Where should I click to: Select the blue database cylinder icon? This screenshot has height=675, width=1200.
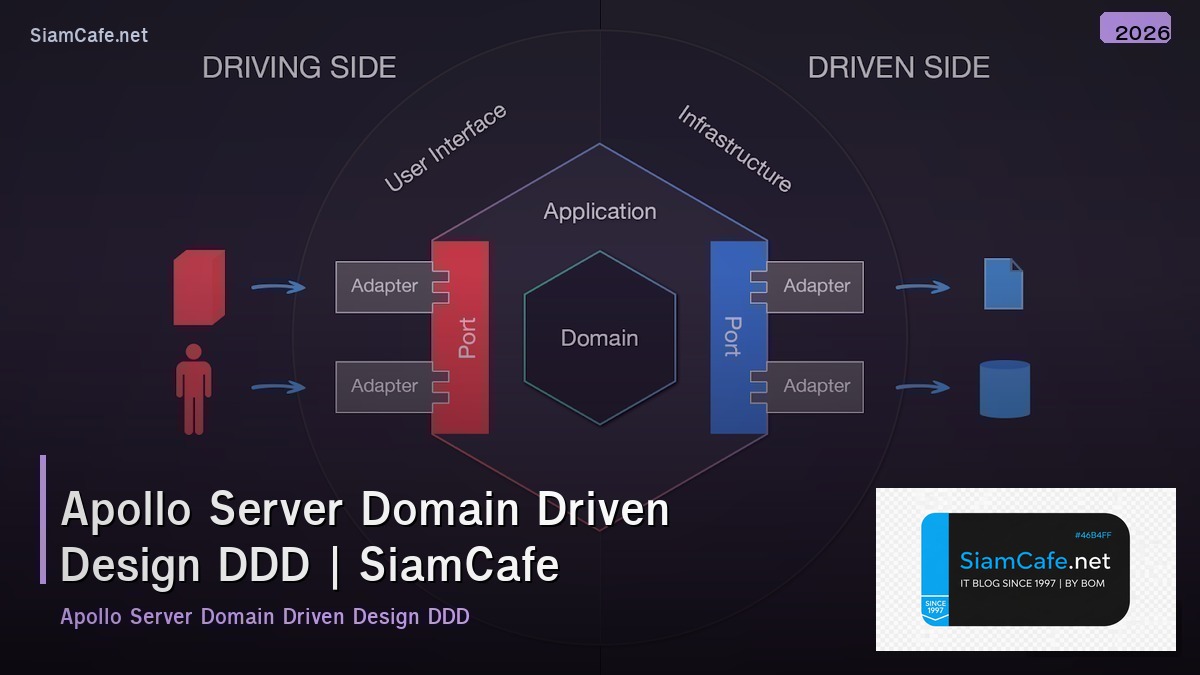(x=1002, y=388)
